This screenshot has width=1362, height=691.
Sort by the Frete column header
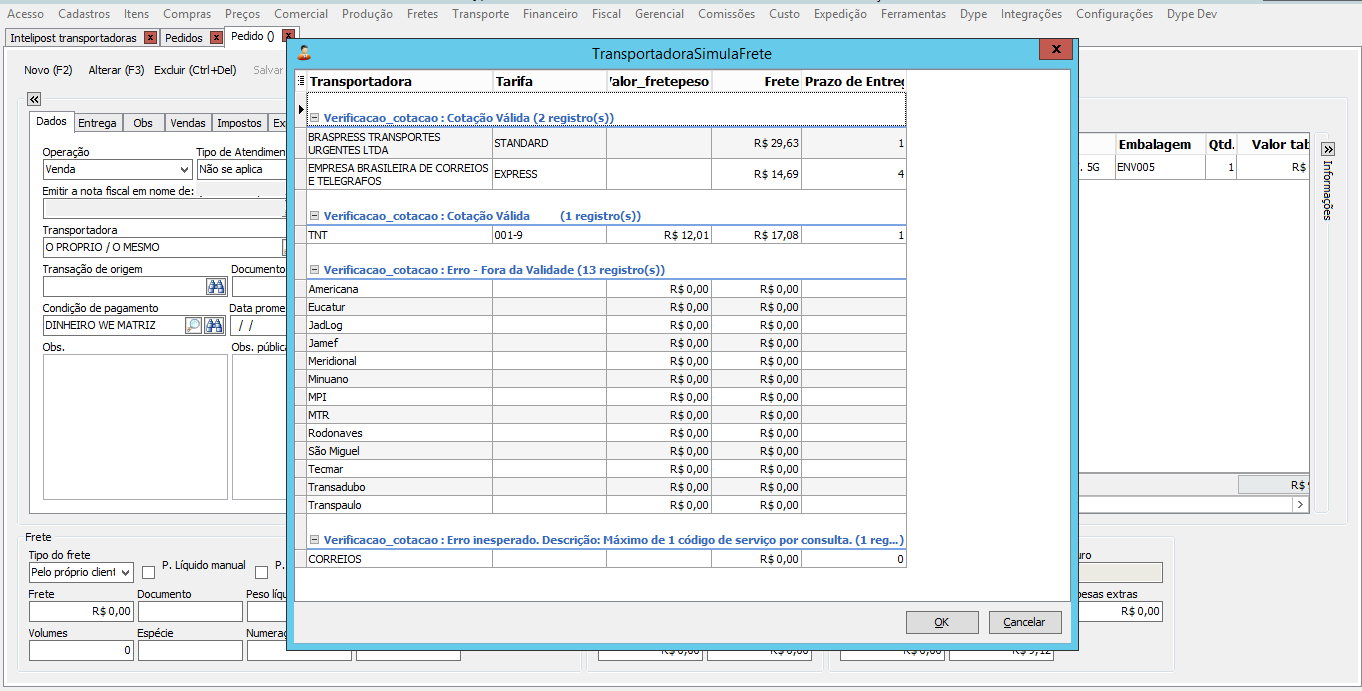click(757, 81)
